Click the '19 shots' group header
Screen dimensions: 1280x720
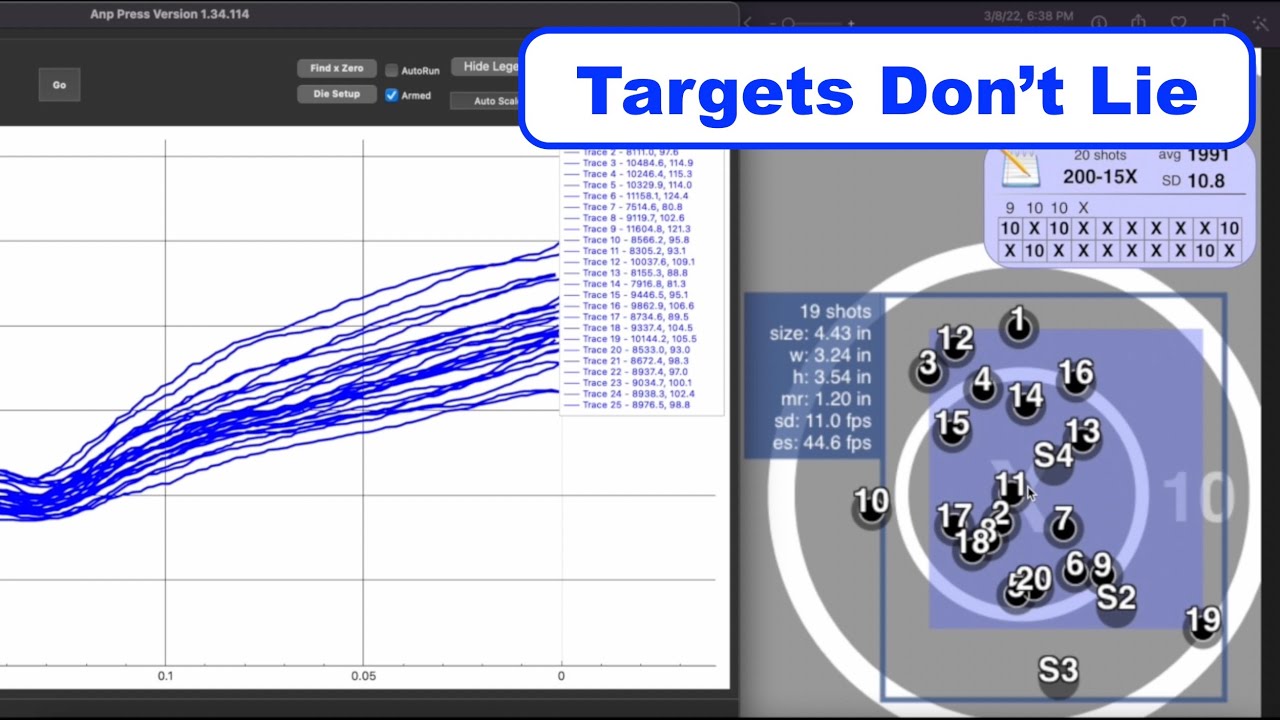[835, 311]
